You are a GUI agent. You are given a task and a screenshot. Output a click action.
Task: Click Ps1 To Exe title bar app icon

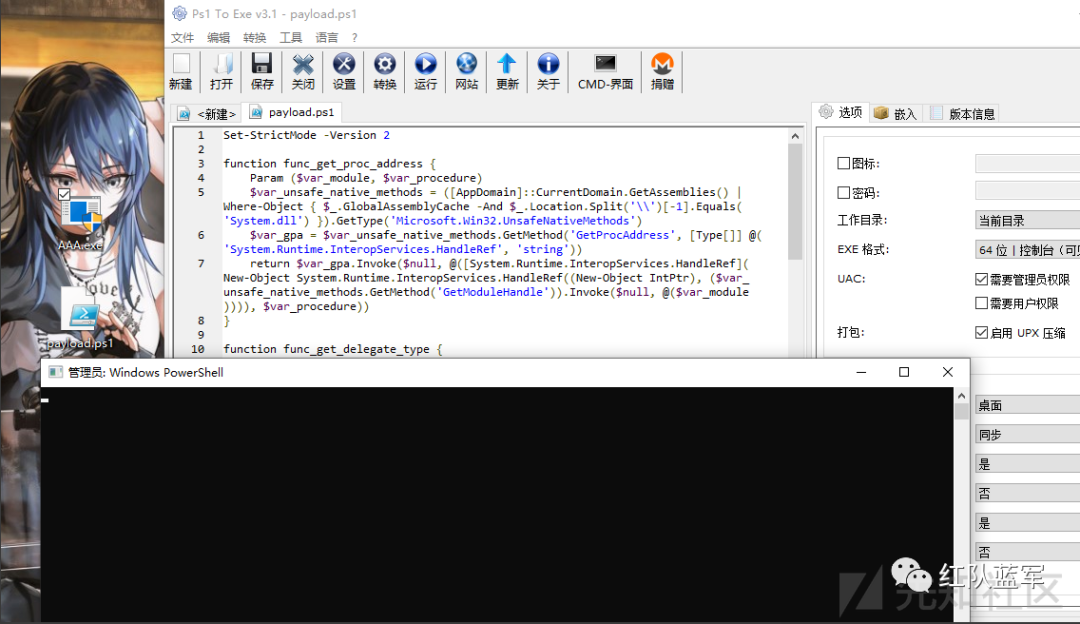(x=179, y=13)
